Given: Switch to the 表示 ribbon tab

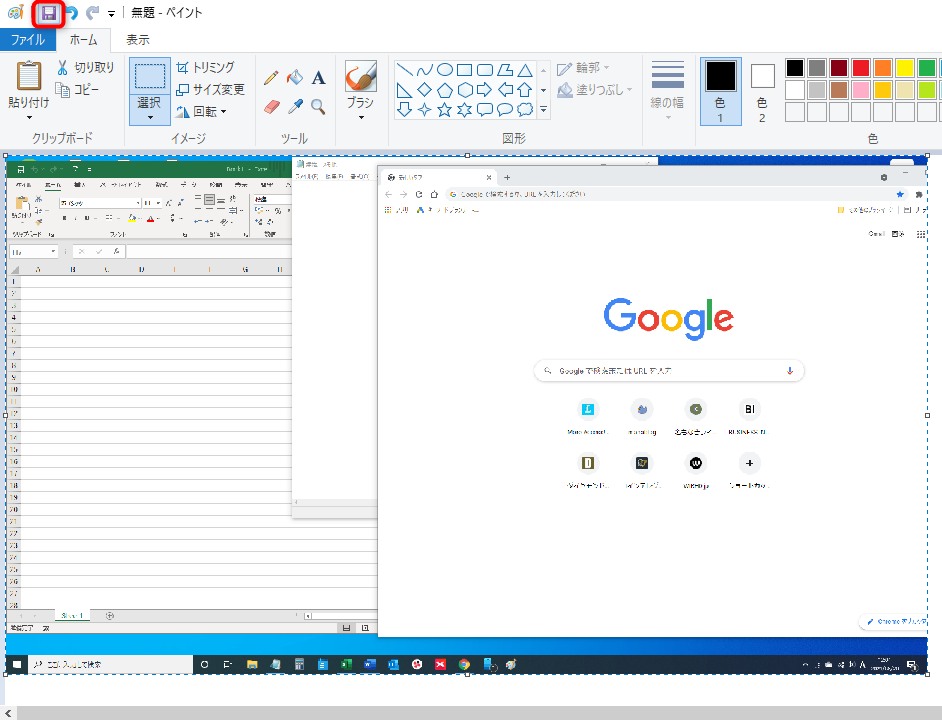Looking at the screenshot, I should click(138, 40).
